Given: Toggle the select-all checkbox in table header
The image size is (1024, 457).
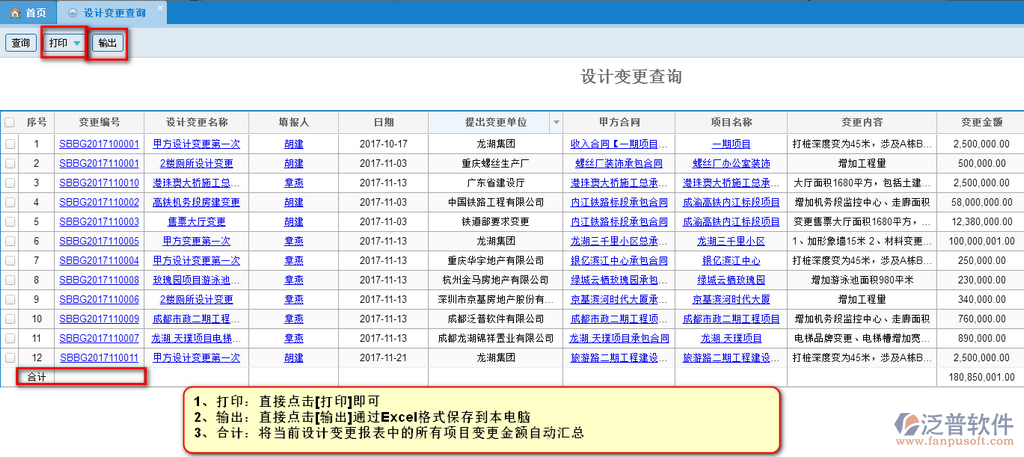Looking at the screenshot, I should (10, 122).
